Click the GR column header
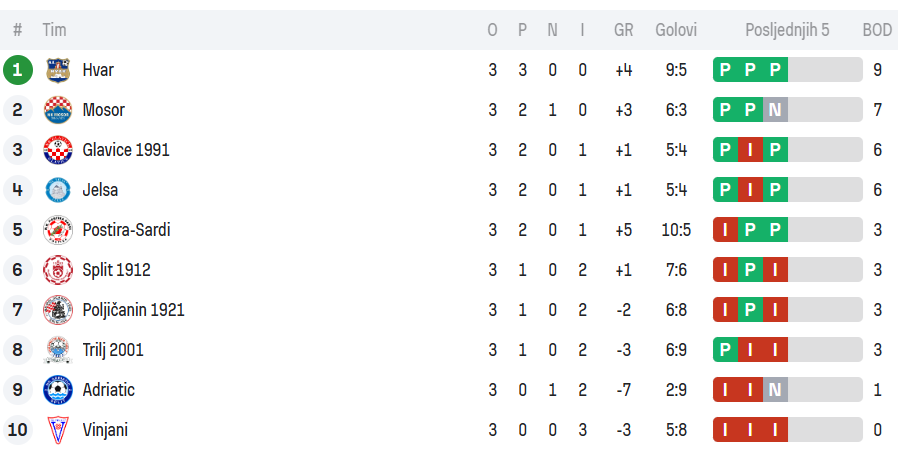 pyautogui.click(x=623, y=30)
